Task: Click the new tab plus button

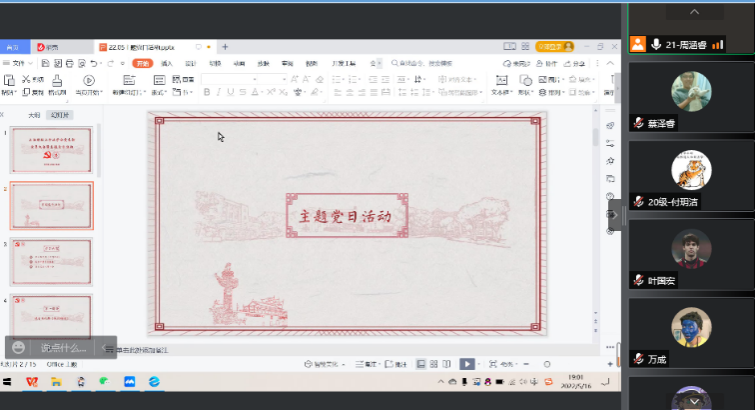Action: point(225,47)
